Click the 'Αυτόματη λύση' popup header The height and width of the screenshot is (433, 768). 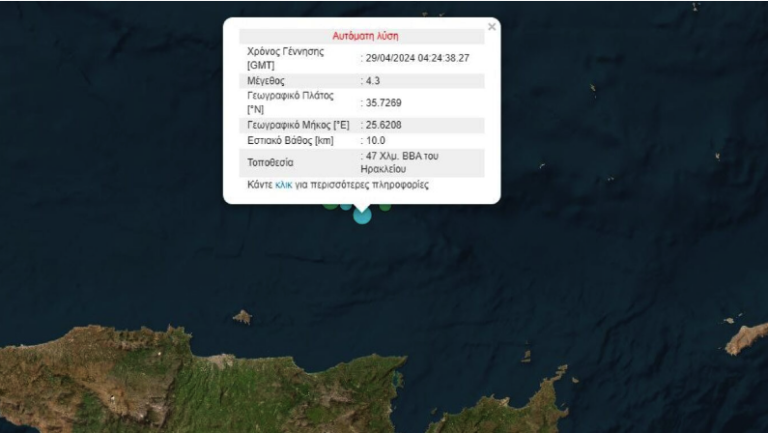click(362, 36)
